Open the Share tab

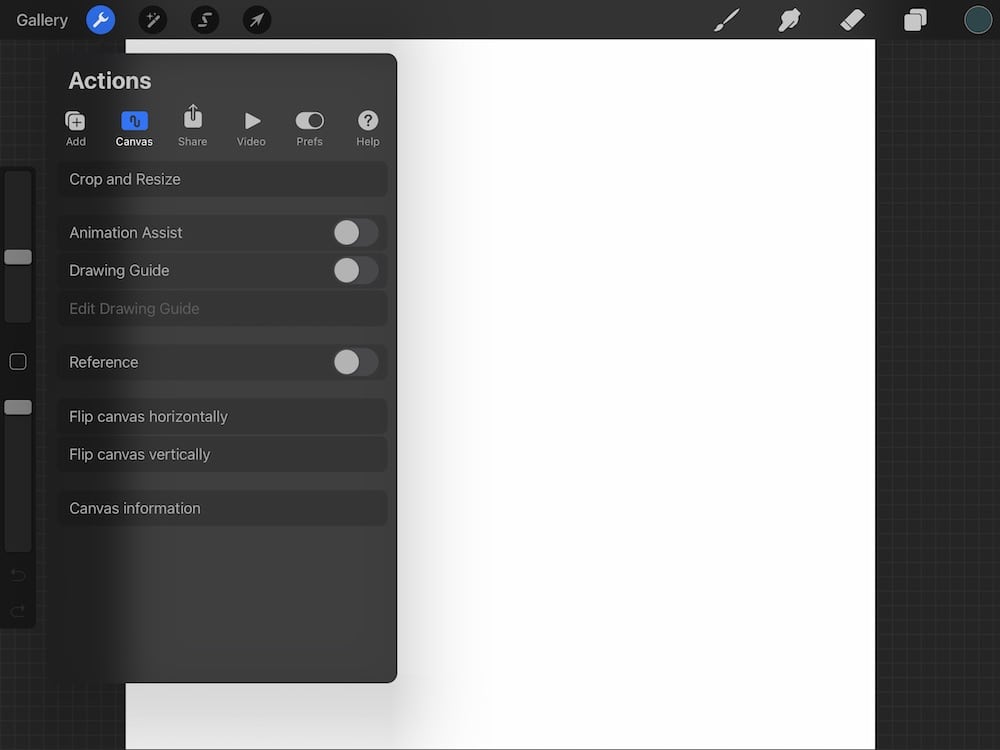(192, 126)
